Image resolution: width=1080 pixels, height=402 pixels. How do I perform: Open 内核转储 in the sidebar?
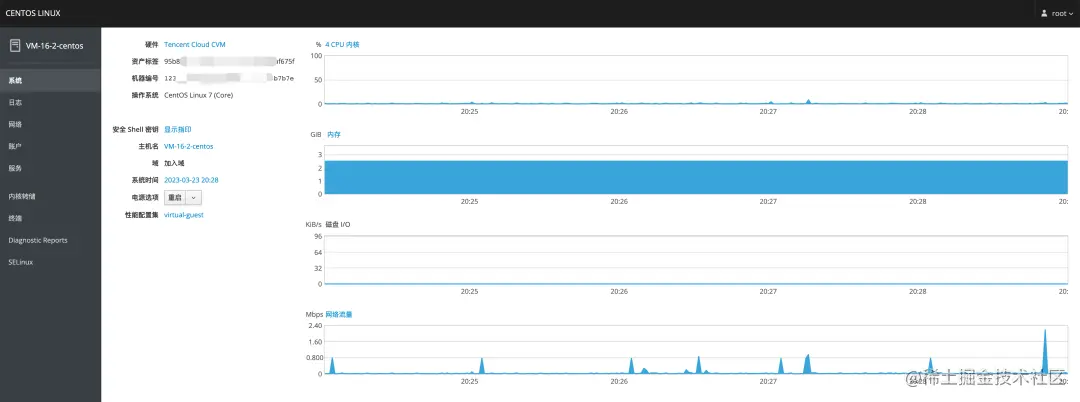50,196
